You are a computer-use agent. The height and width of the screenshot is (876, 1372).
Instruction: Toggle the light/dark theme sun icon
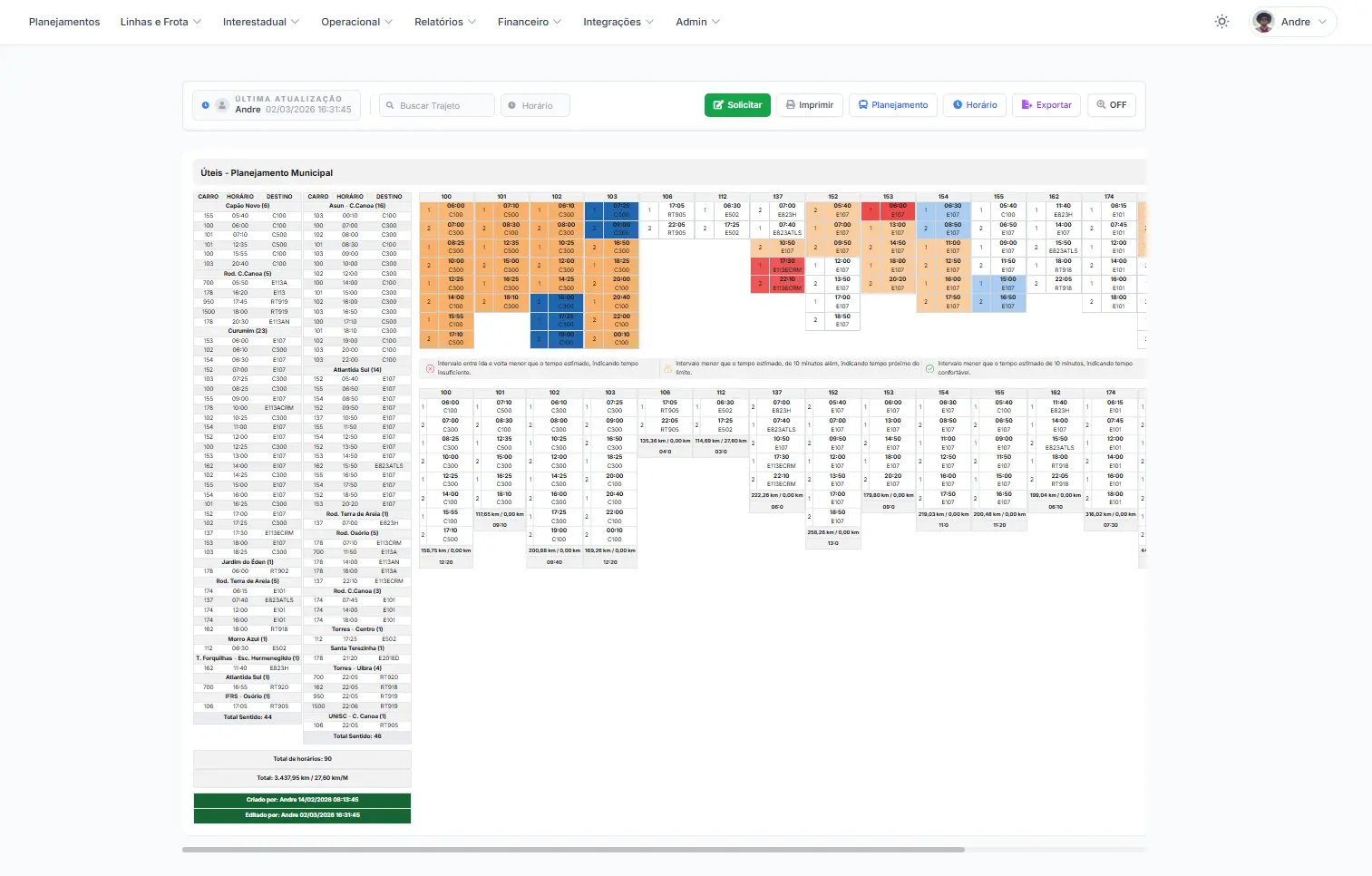tap(1221, 21)
